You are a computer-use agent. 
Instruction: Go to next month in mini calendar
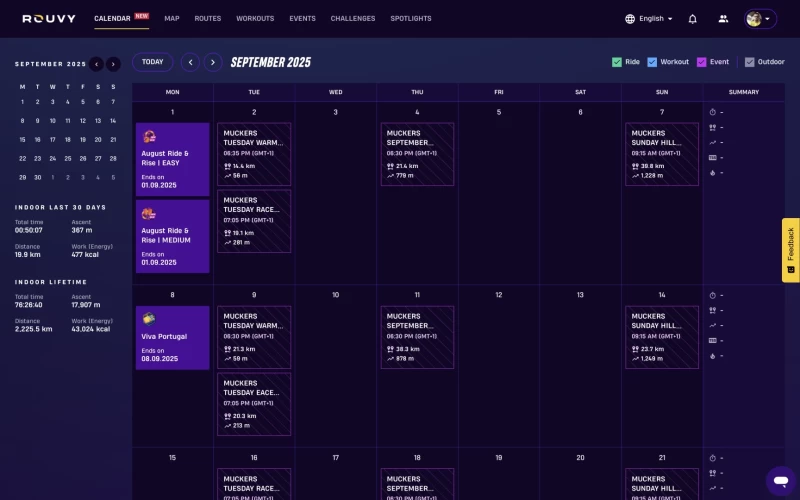pyautogui.click(x=113, y=64)
